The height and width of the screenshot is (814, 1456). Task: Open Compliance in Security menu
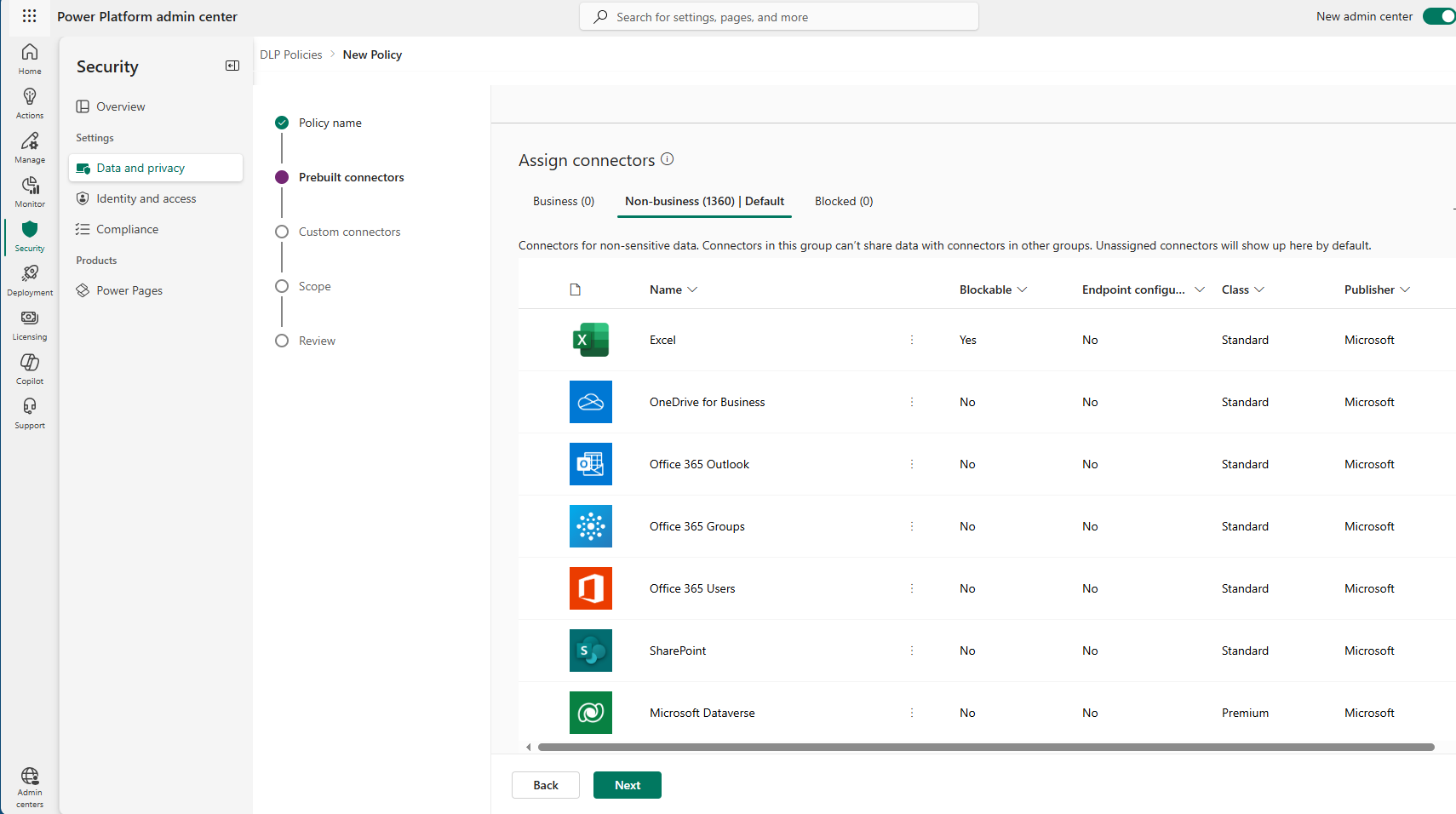point(156,229)
